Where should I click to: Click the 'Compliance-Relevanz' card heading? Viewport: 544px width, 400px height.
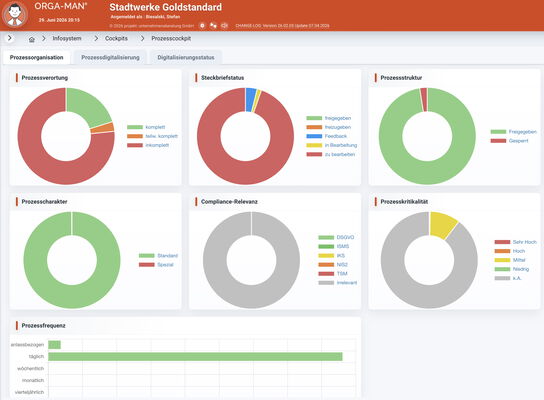coord(229,202)
